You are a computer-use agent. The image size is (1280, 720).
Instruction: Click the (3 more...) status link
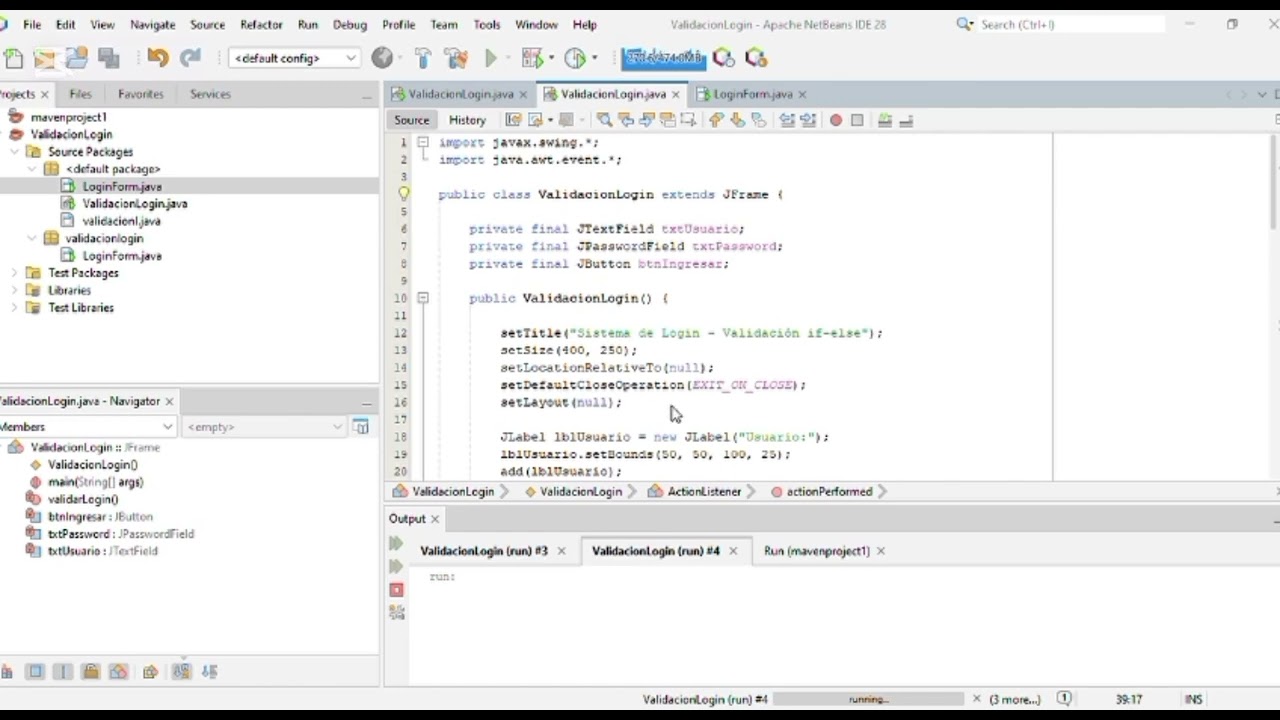pyautogui.click(x=1015, y=700)
